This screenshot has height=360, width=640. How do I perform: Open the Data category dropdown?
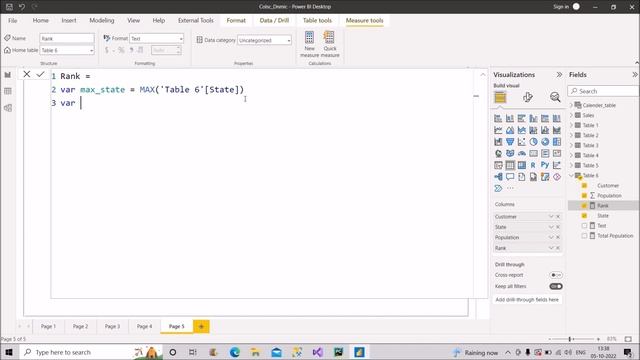[264, 40]
